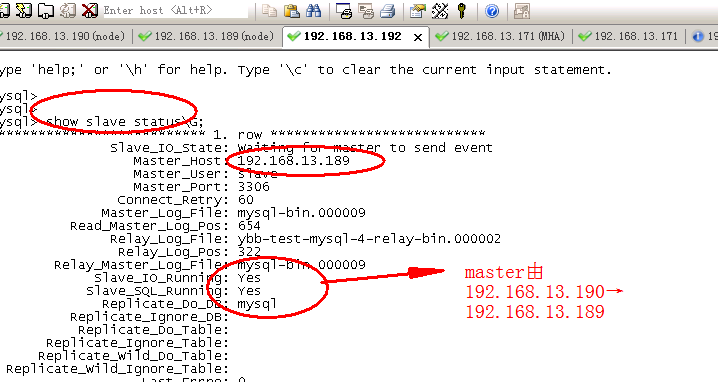The width and height of the screenshot is (718, 382).
Task: Click the Replicate_Do_DB value mysql
Action: [257, 304]
